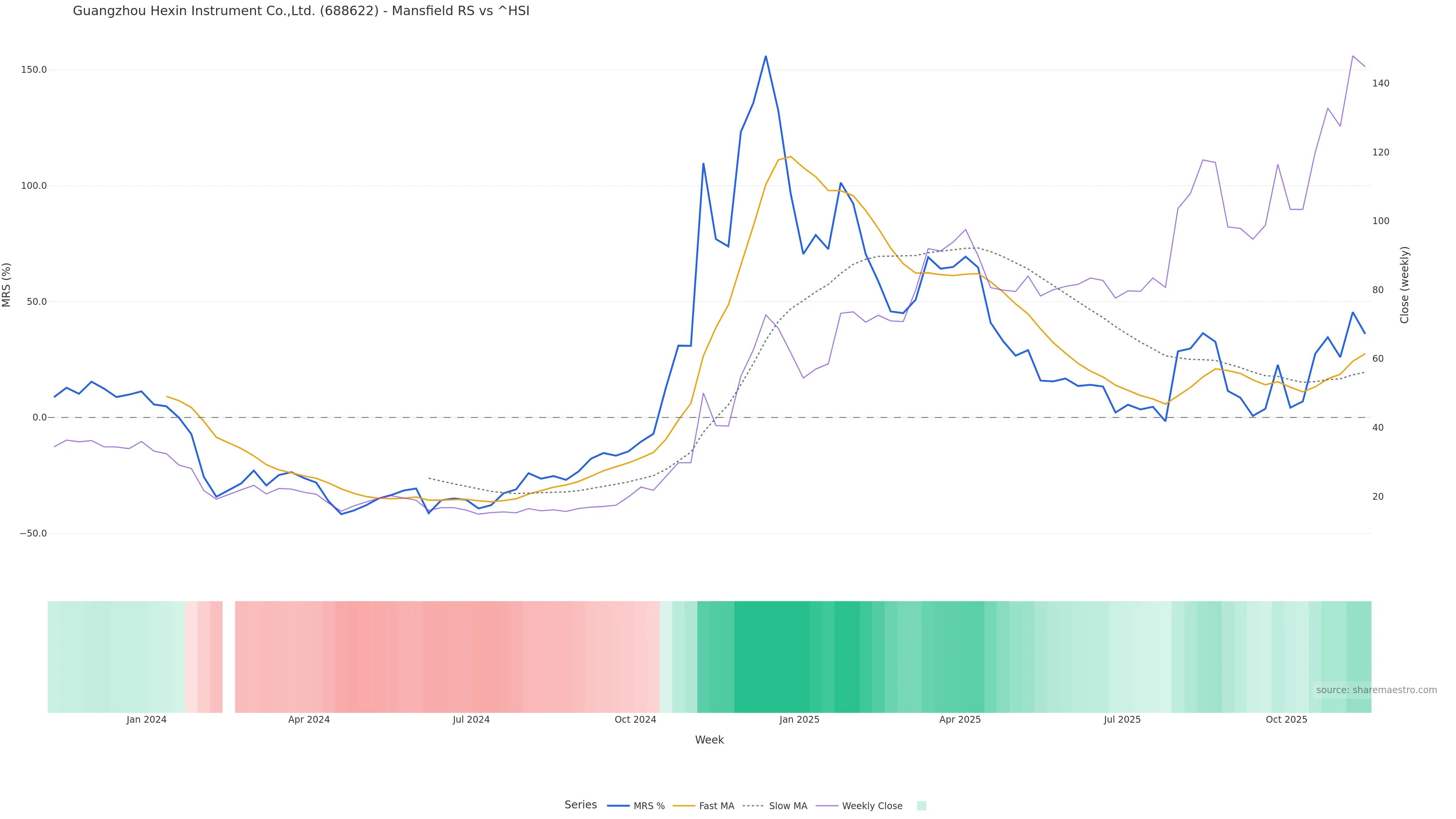Click the purple Weekly Close legend line icon
Screen dimensions: 1456x819
(827, 806)
